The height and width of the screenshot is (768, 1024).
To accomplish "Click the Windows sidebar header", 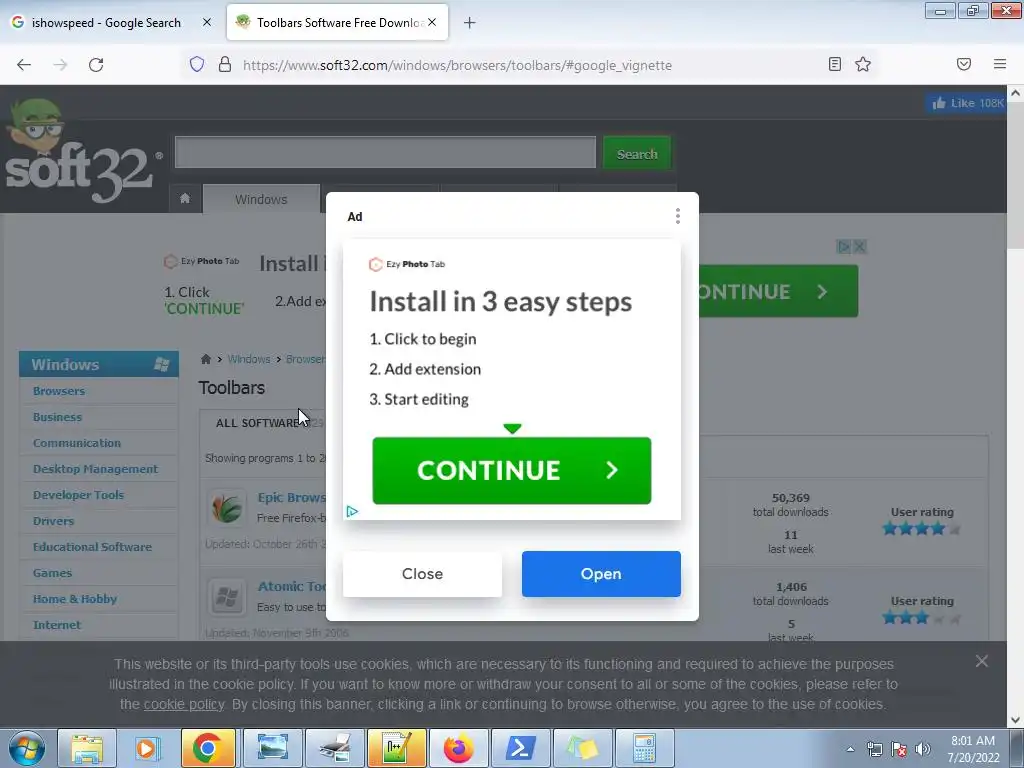I will [x=99, y=364].
